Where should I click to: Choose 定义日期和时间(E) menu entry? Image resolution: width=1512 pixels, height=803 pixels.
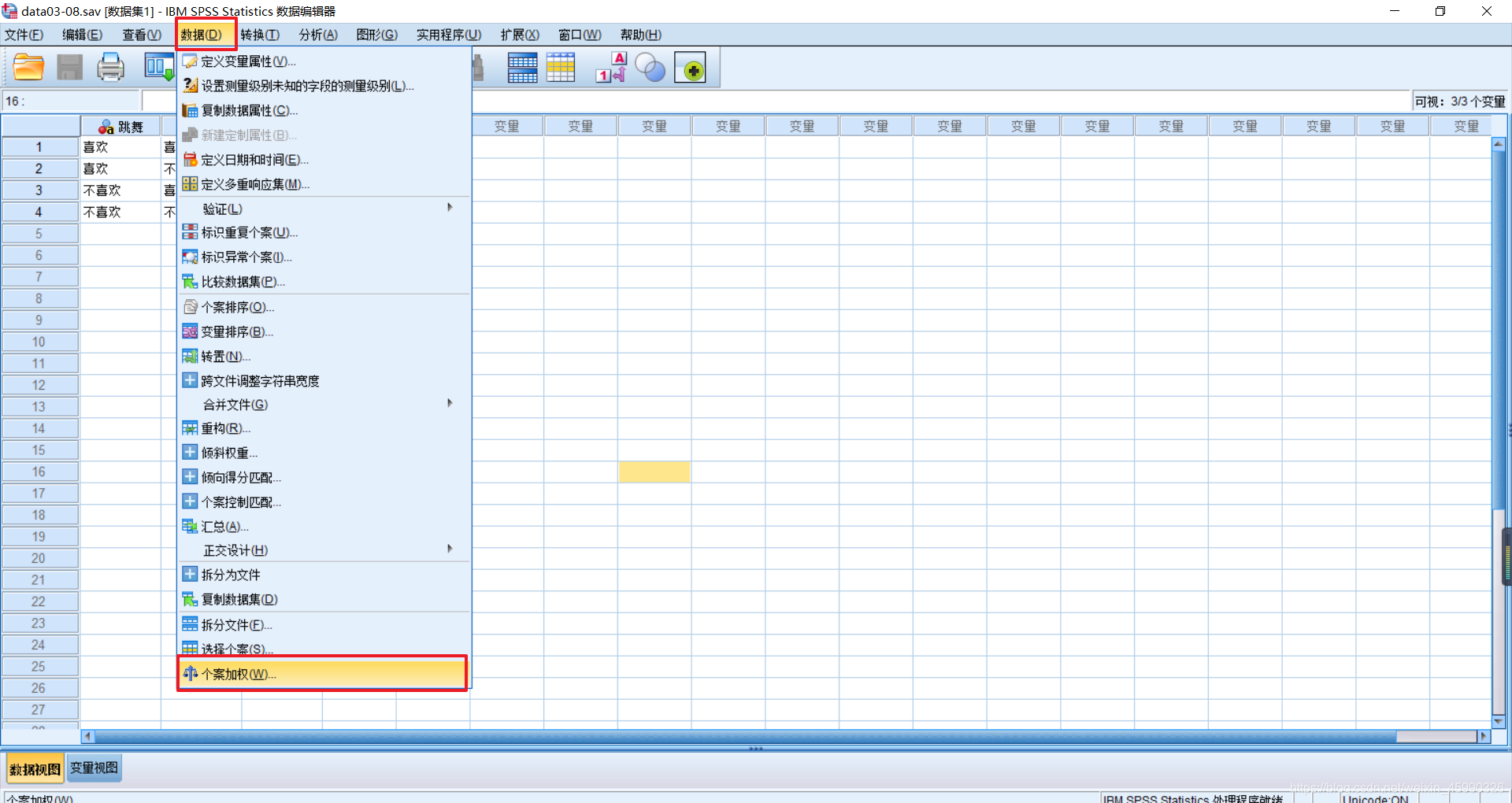click(x=324, y=160)
